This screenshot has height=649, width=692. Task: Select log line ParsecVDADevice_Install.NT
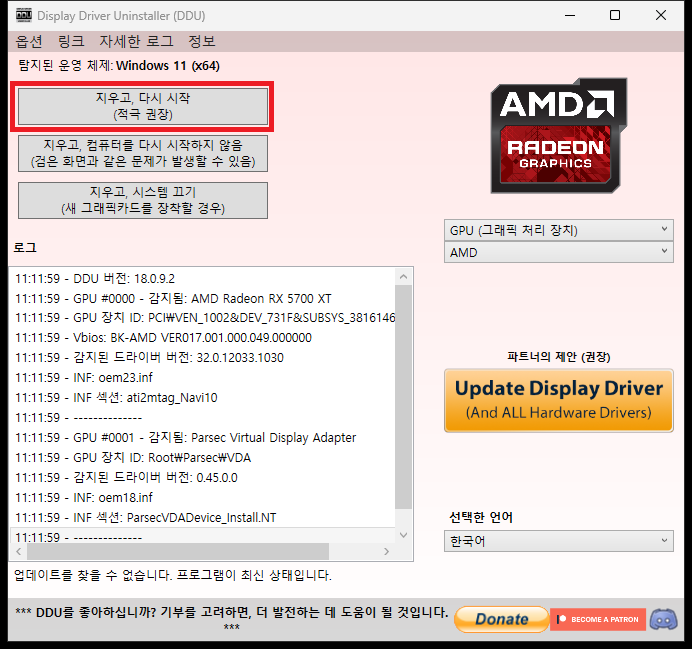203,518
